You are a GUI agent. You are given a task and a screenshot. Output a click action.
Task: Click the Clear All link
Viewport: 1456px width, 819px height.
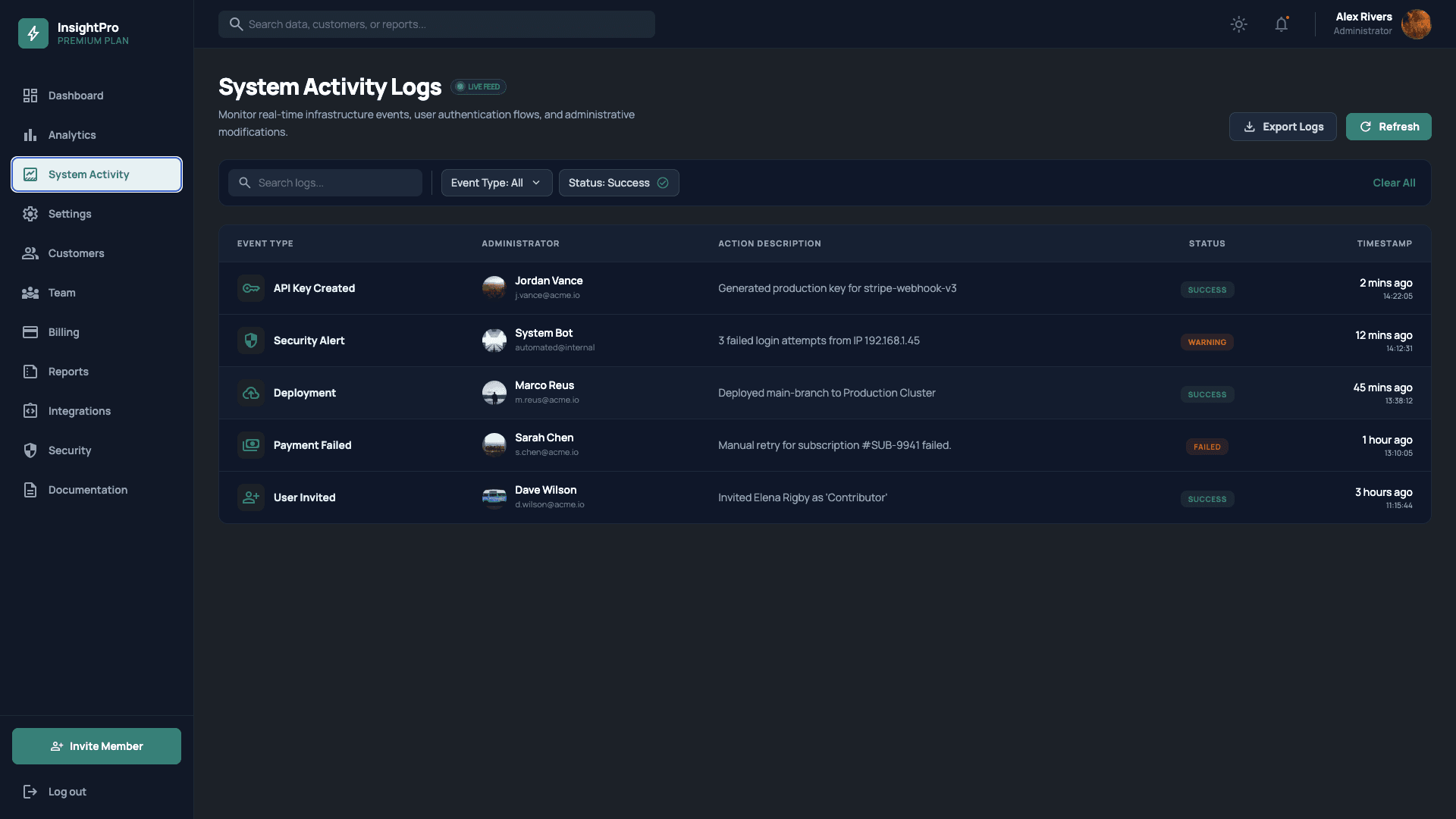click(x=1394, y=183)
